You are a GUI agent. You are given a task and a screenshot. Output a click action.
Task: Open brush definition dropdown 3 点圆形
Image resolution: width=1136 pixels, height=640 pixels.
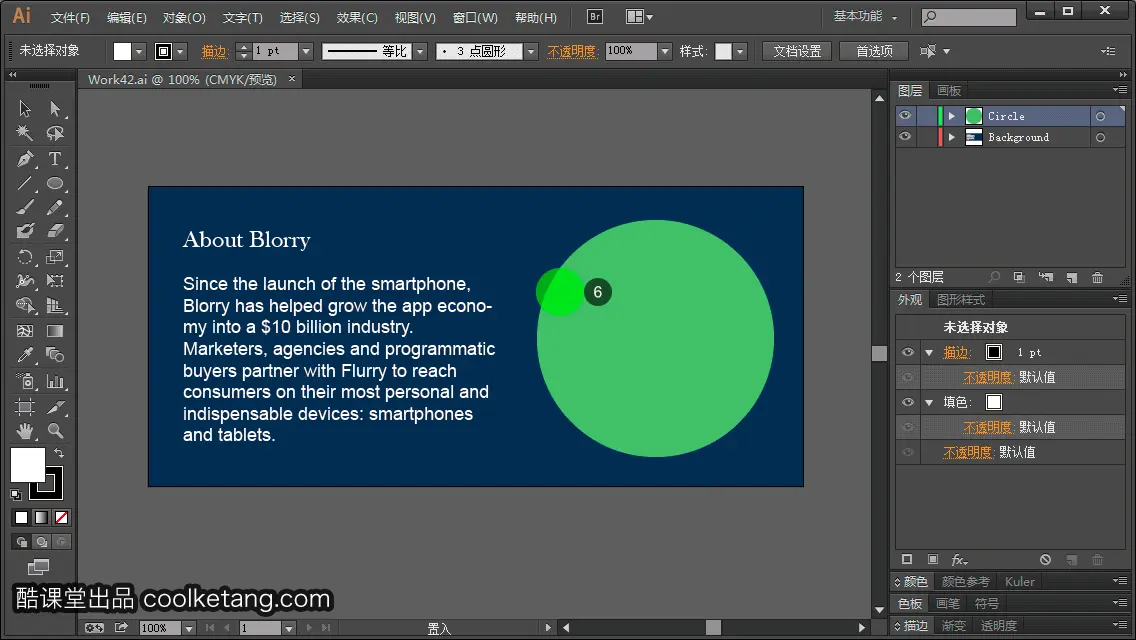click(x=531, y=51)
